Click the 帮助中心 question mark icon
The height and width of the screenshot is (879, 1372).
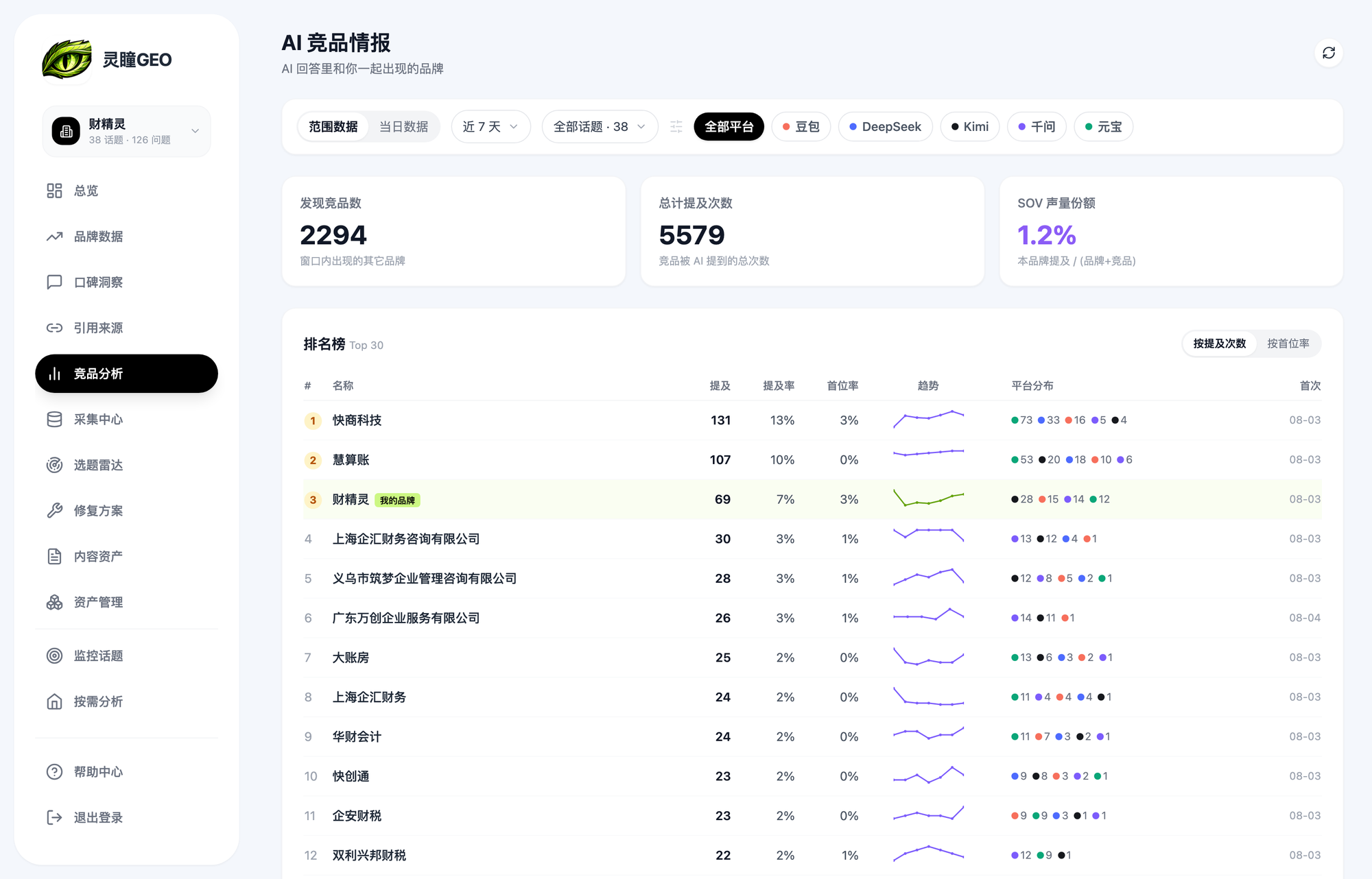[x=54, y=771]
